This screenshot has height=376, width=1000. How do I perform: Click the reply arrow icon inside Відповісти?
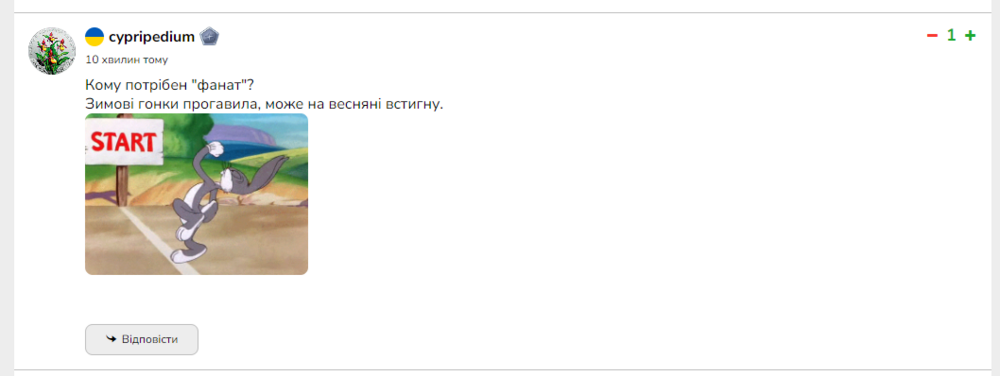click(x=111, y=340)
